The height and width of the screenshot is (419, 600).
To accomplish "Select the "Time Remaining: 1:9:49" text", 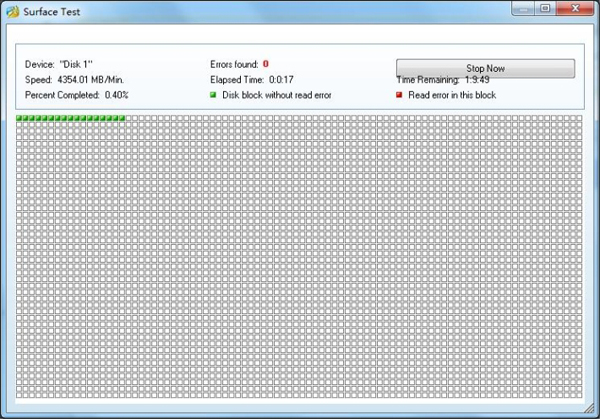I will (x=443, y=80).
